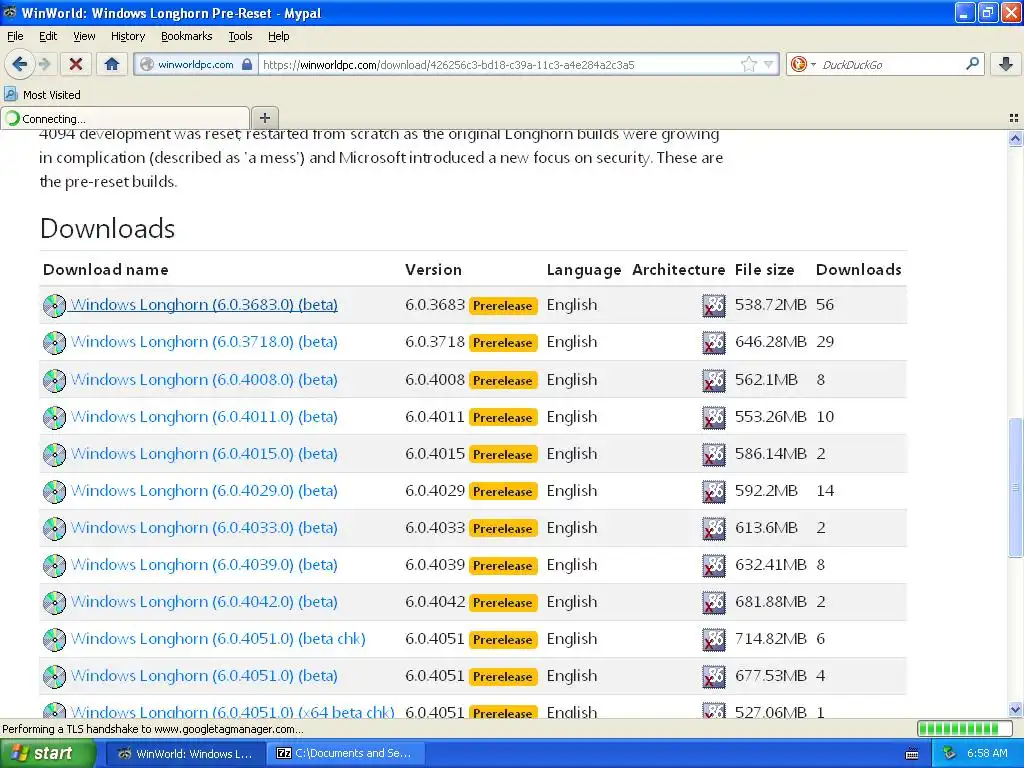Open the Edit menu

48,36
